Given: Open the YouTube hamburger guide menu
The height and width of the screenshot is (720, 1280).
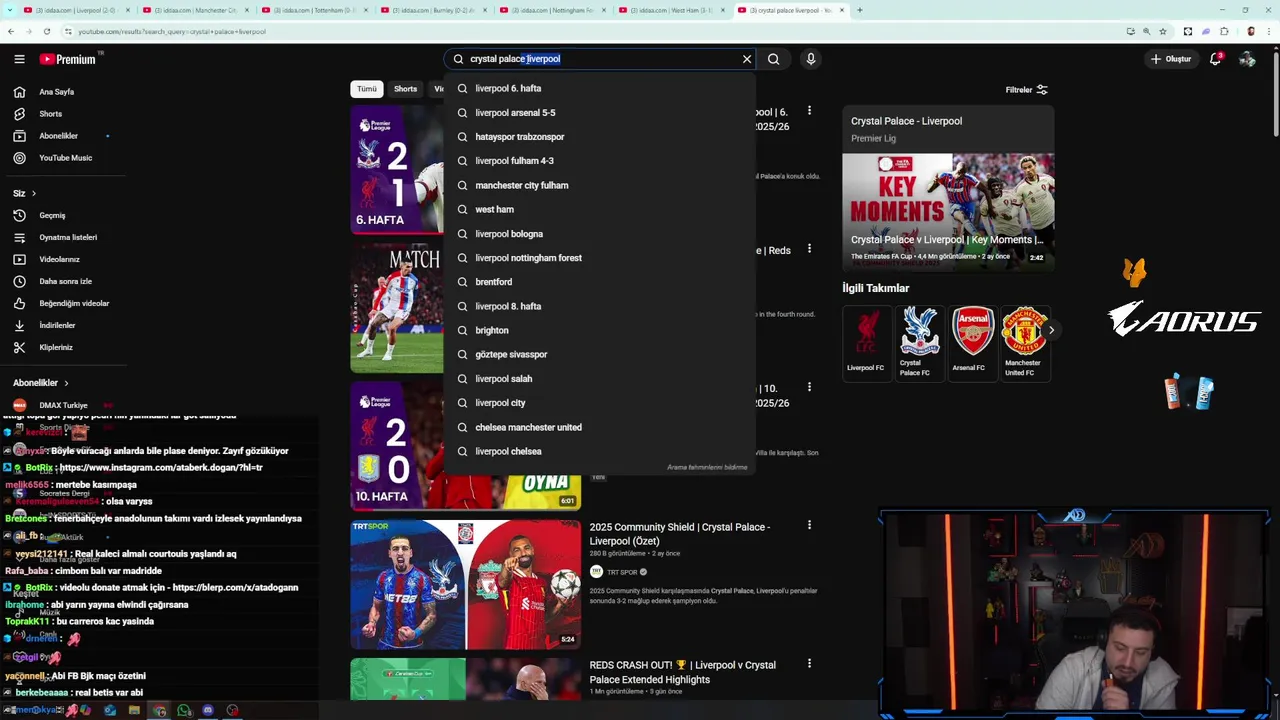Looking at the screenshot, I should click(19, 59).
